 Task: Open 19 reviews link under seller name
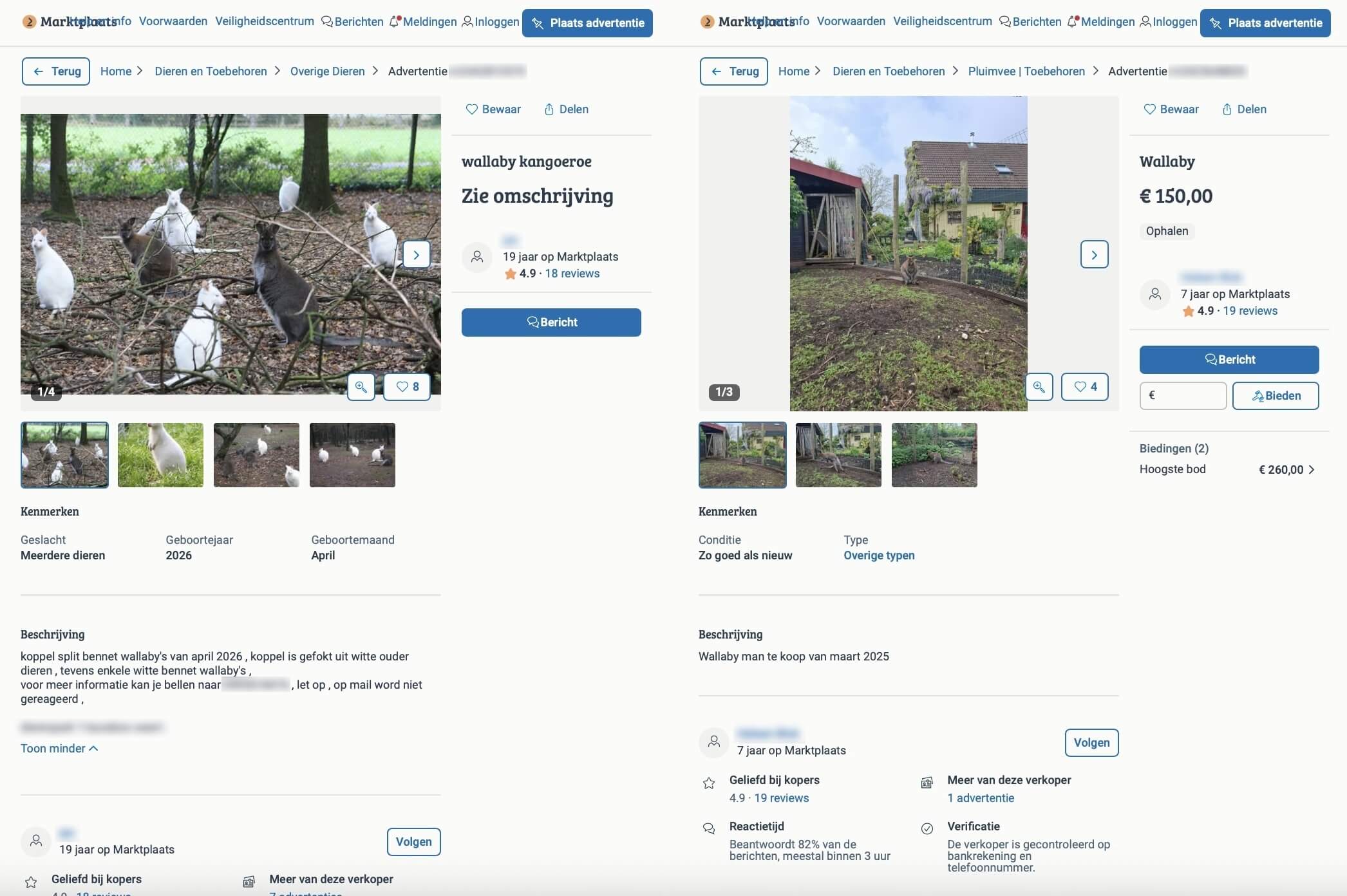pyautogui.click(x=1250, y=311)
